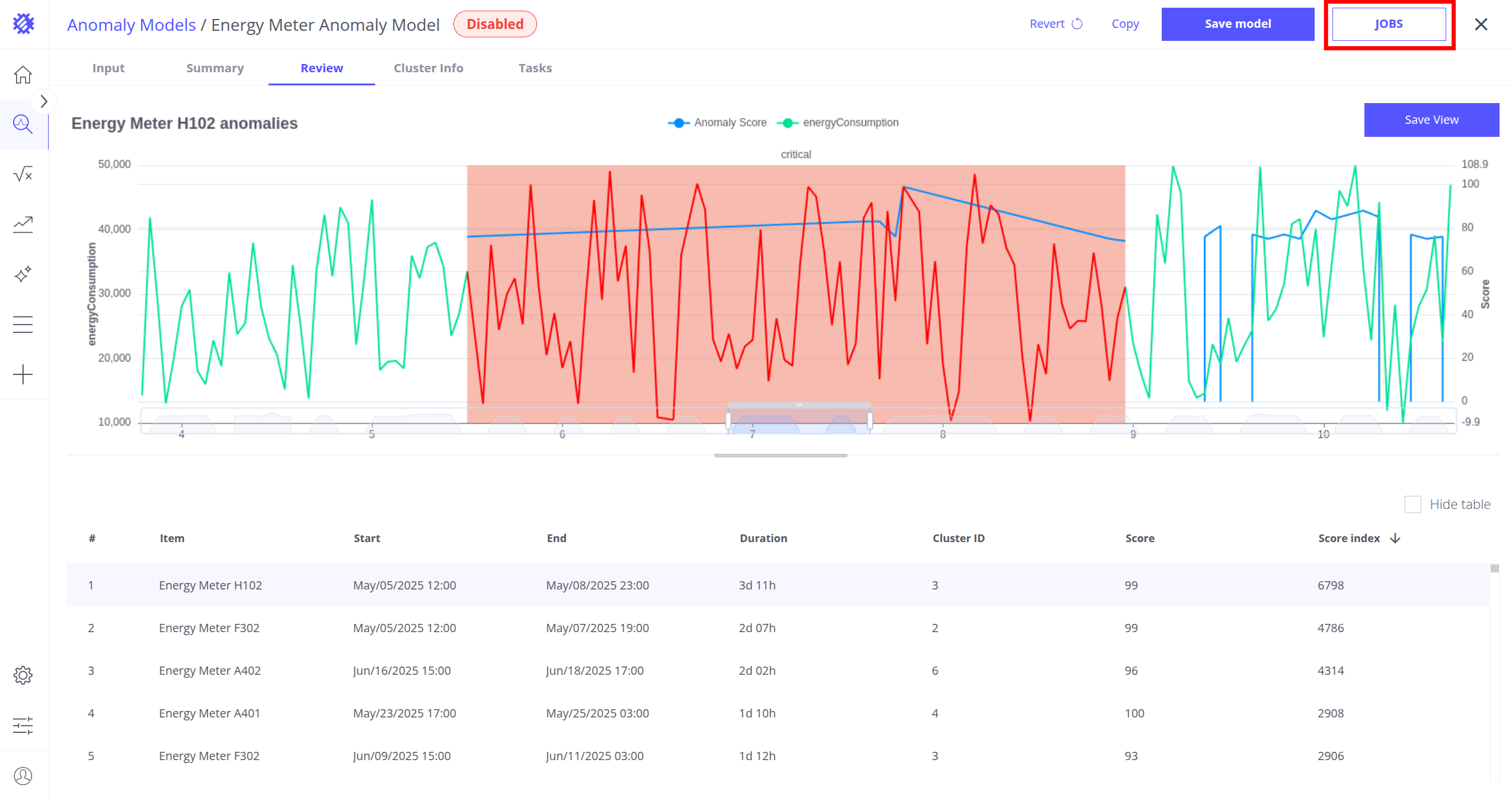Switch to the Cluster Info tab

point(428,68)
